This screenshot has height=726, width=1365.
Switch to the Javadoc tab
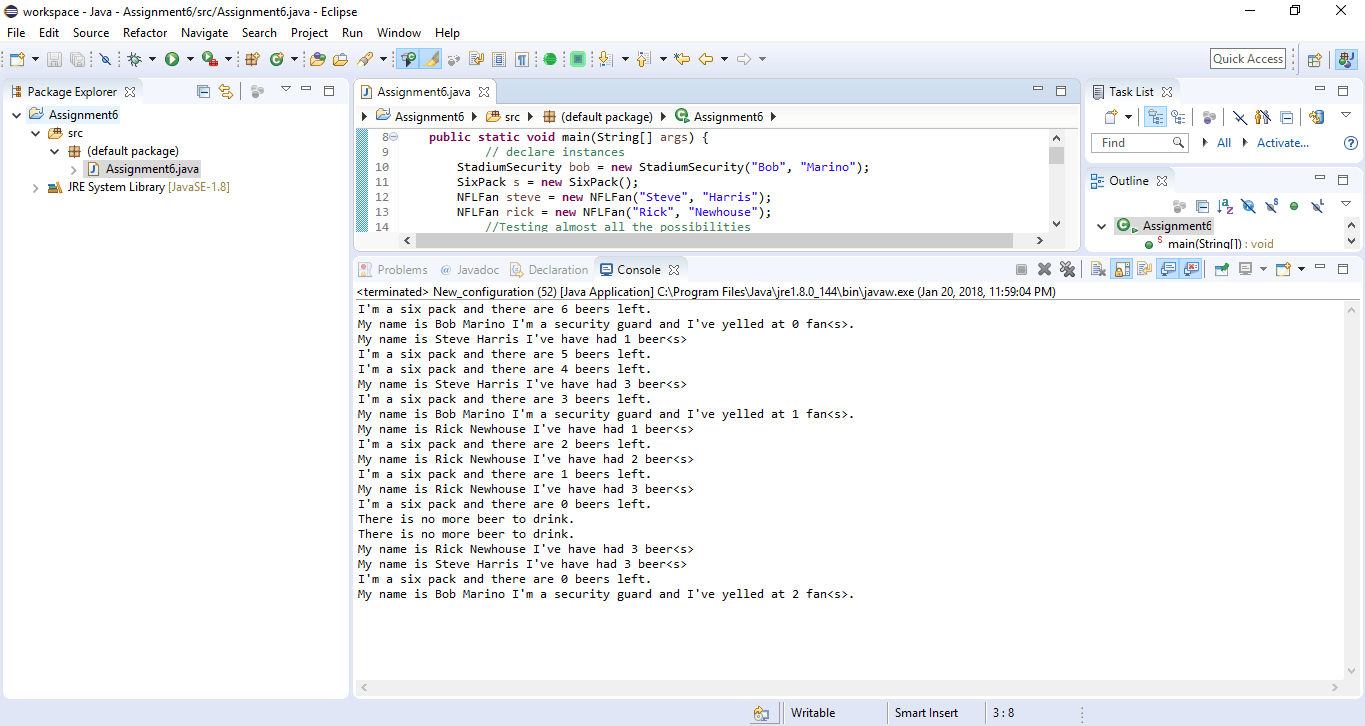pyautogui.click(x=469, y=270)
